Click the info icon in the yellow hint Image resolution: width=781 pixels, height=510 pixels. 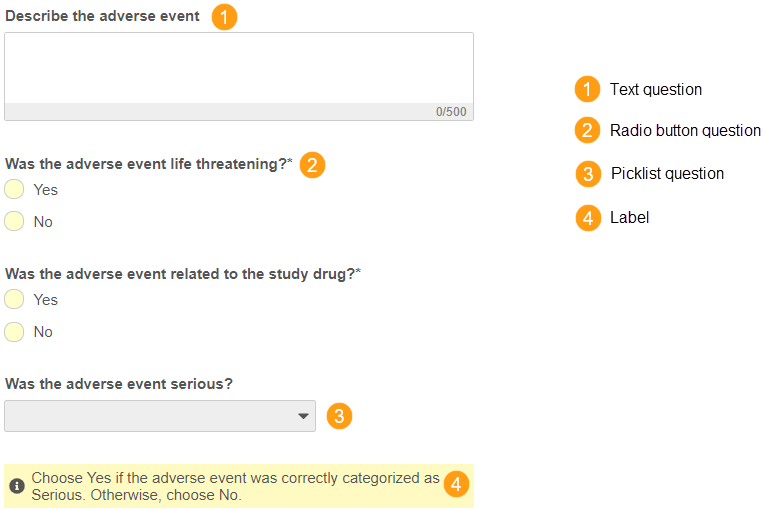tap(17, 486)
